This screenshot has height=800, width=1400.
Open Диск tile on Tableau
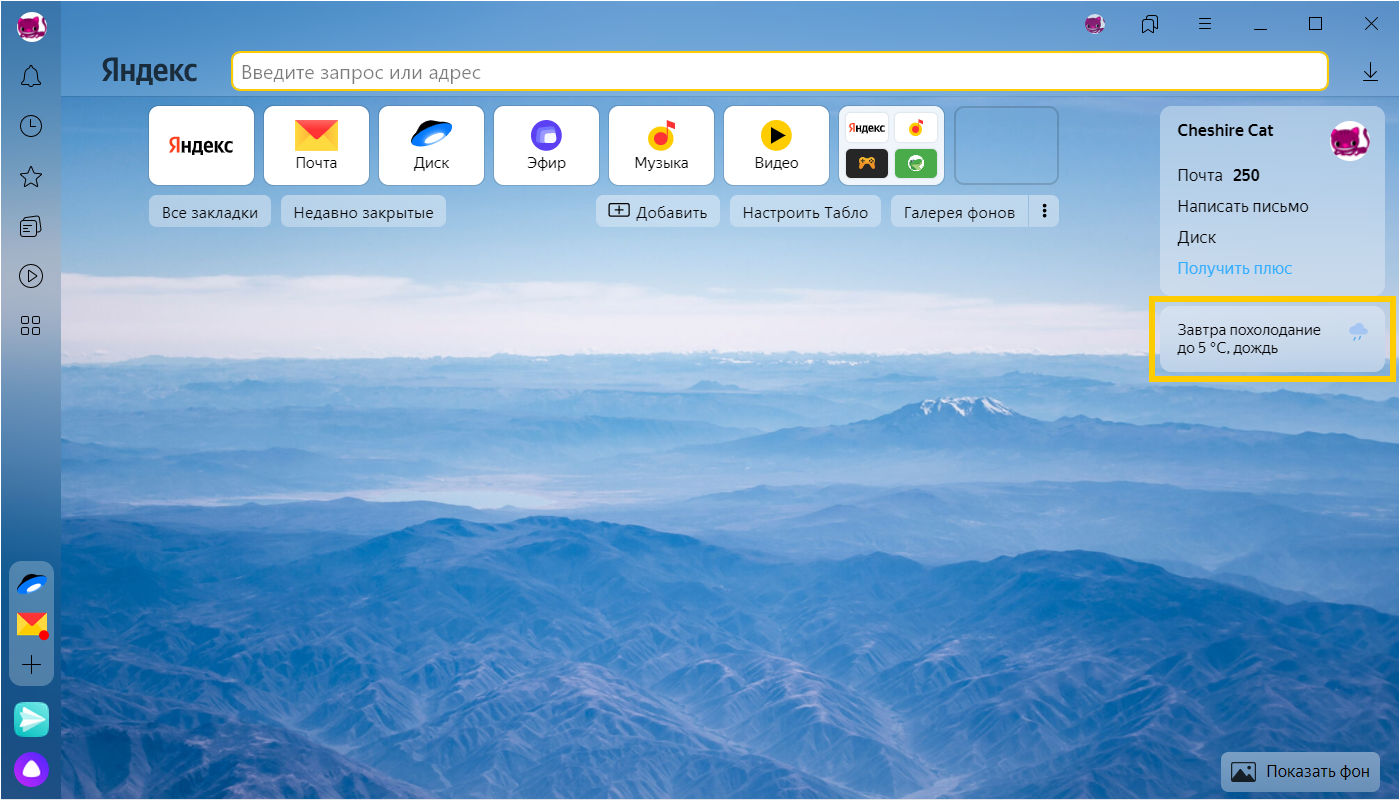[x=431, y=146]
